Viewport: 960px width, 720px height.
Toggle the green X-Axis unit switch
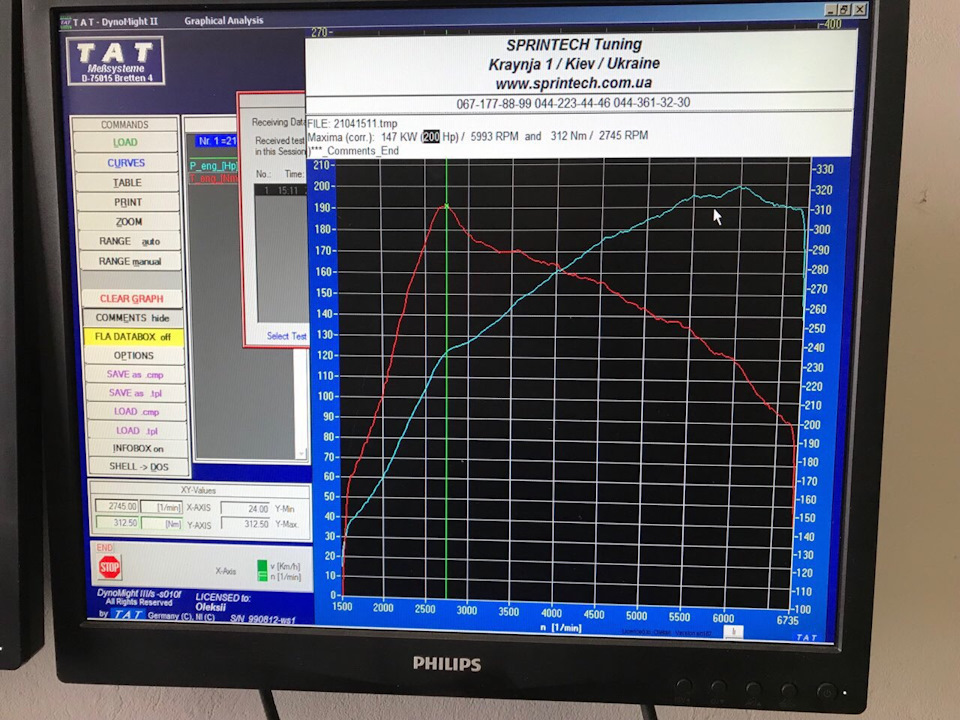tap(262, 570)
